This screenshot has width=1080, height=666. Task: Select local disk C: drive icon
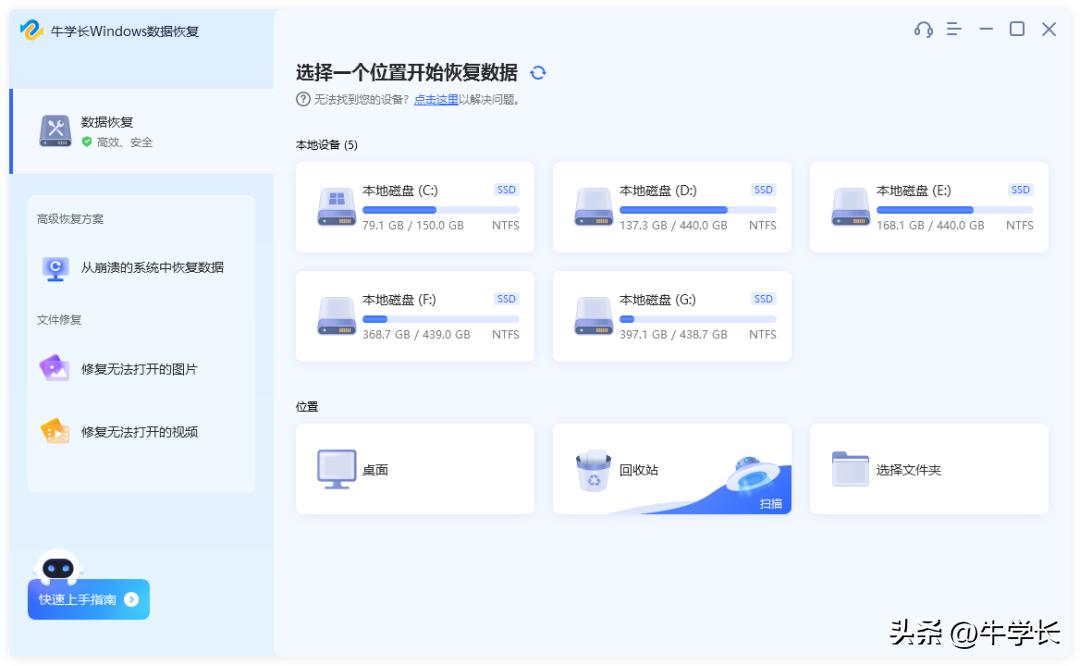pyautogui.click(x=337, y=207)
